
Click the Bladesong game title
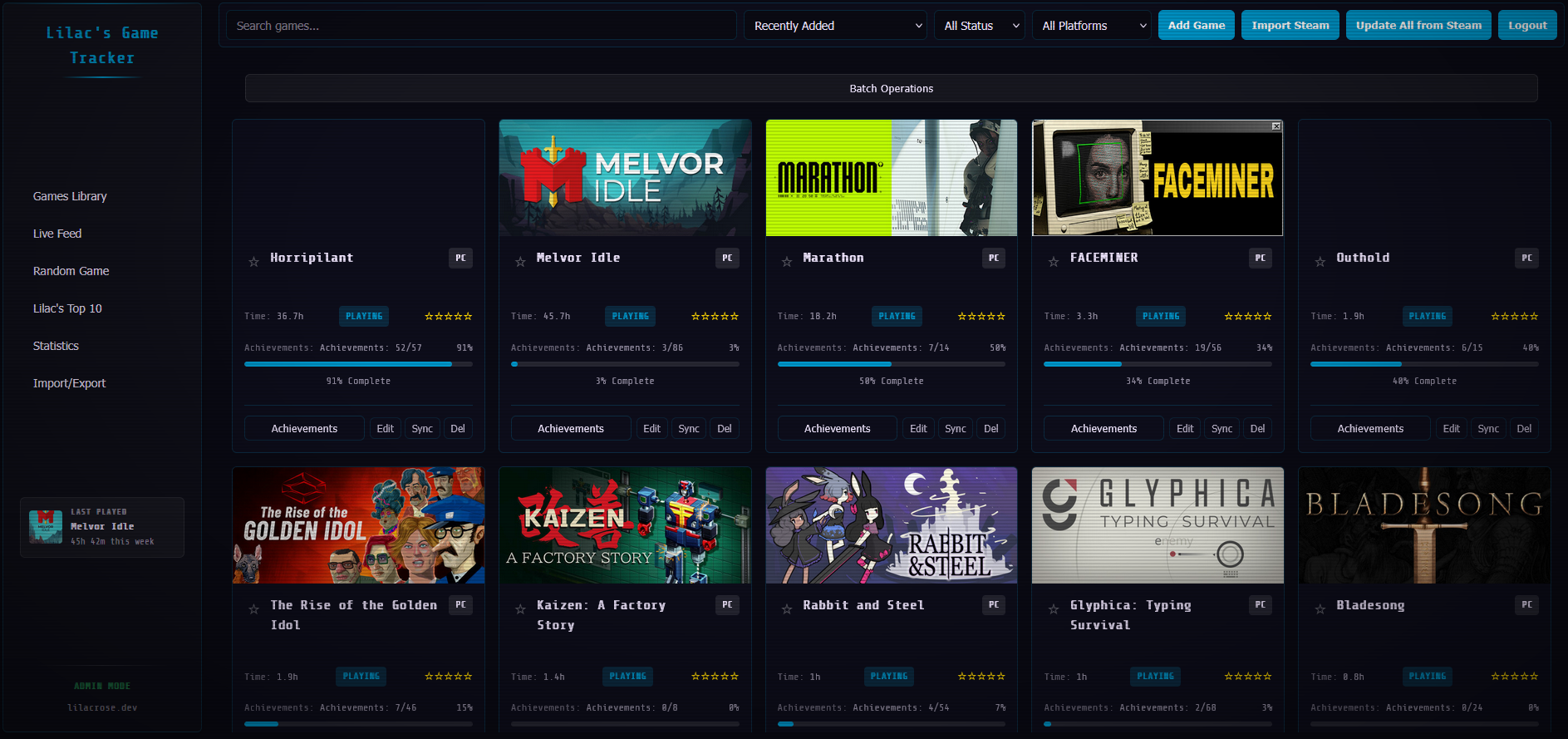point(1370,605)
